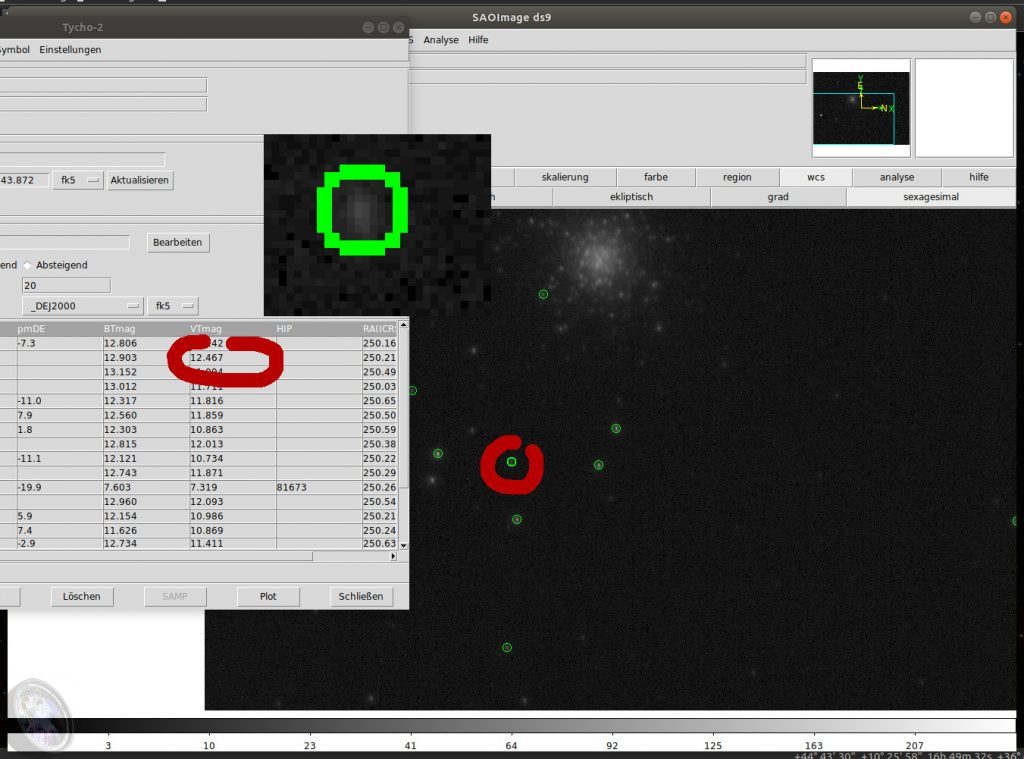Select the Absteigend sort radio button
The width and height of the screenshot is (1024, 759).
[29, 265]
